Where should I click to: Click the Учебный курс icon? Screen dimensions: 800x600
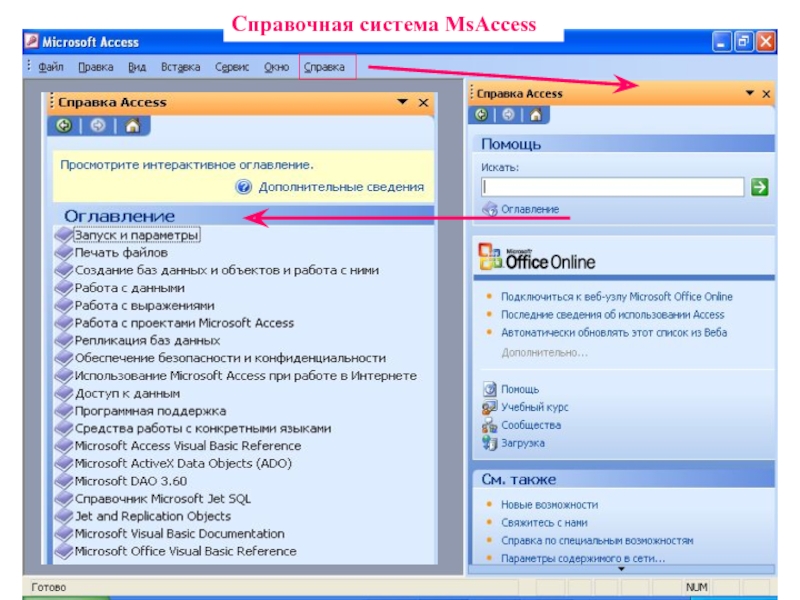tap(489, 407)
